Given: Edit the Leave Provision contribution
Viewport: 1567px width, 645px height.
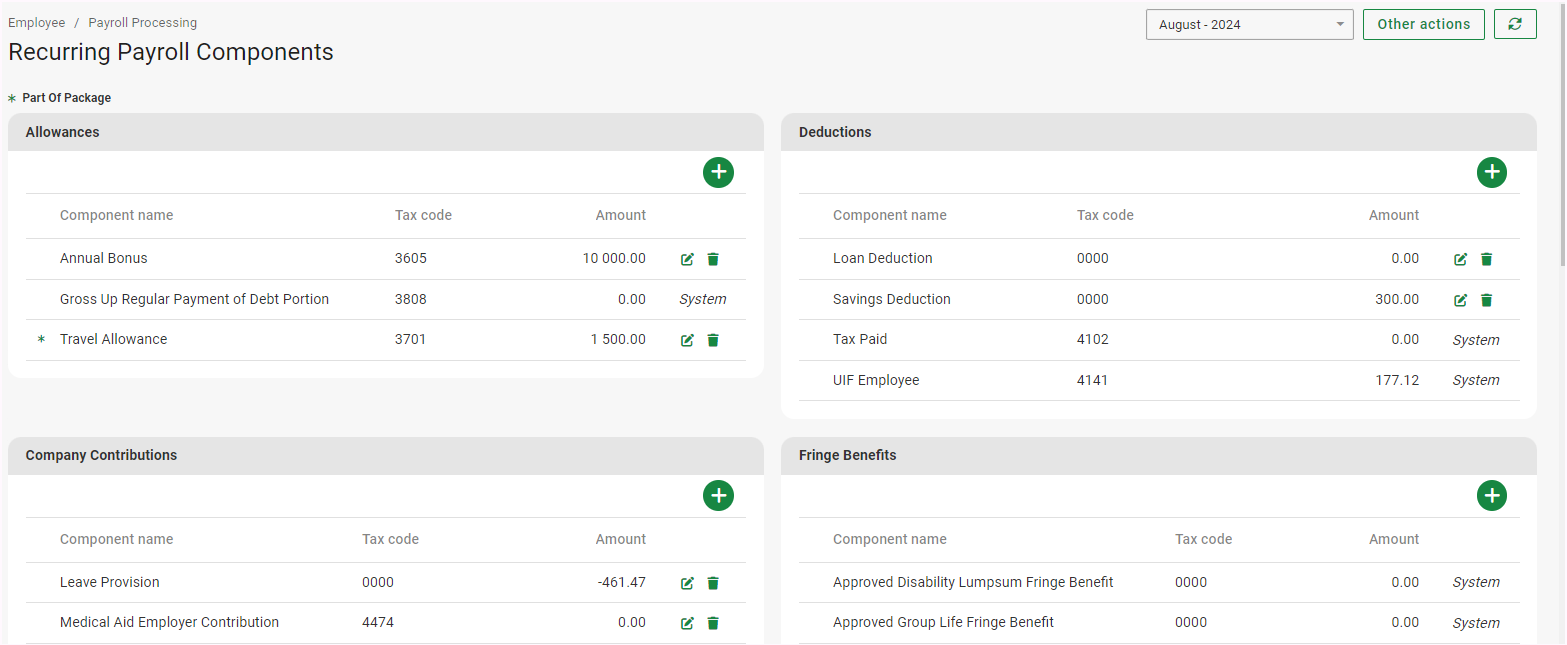Looking at the screenshot, I should coord(687,583).
